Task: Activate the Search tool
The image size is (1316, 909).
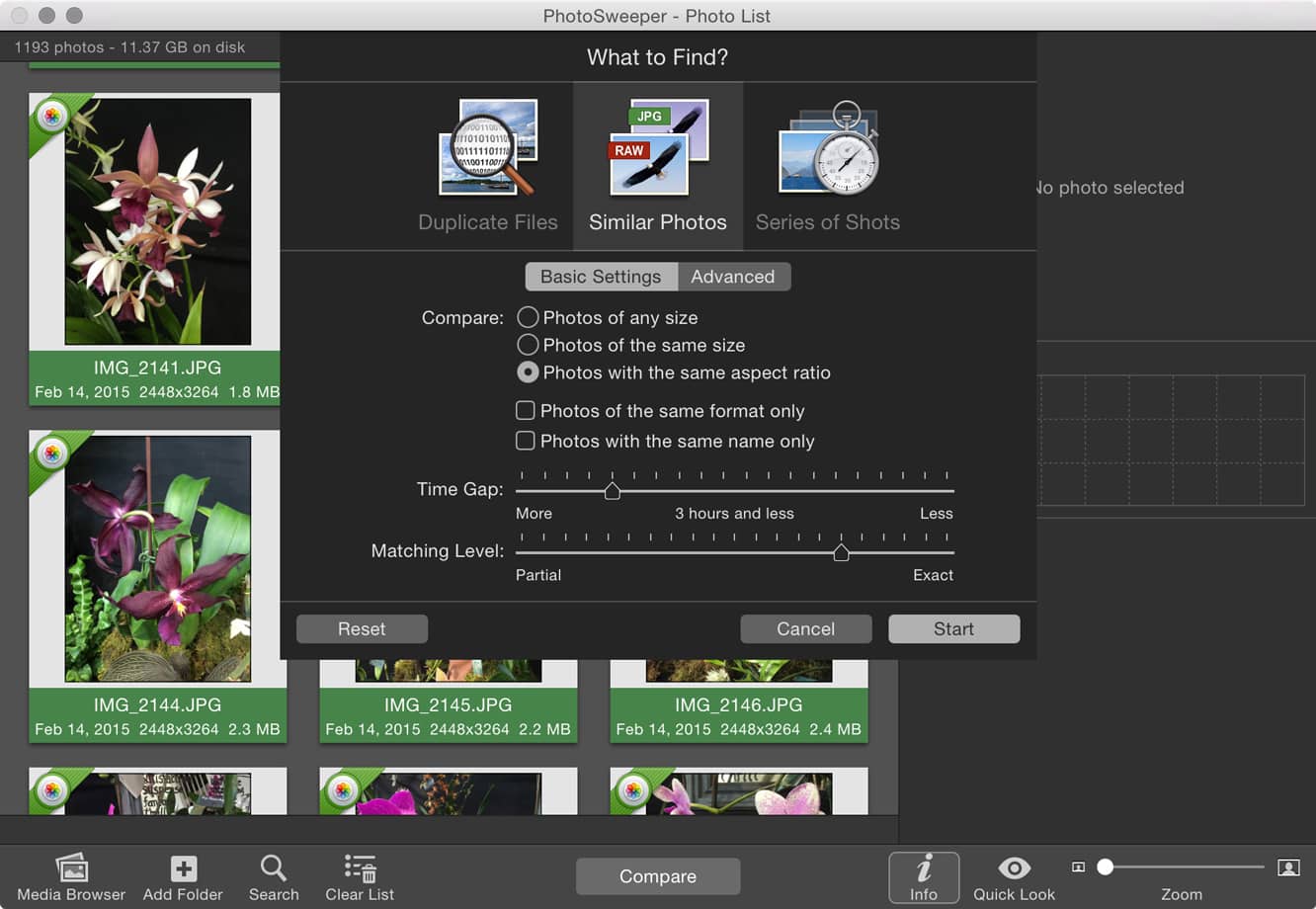Action: pos(274,874)
